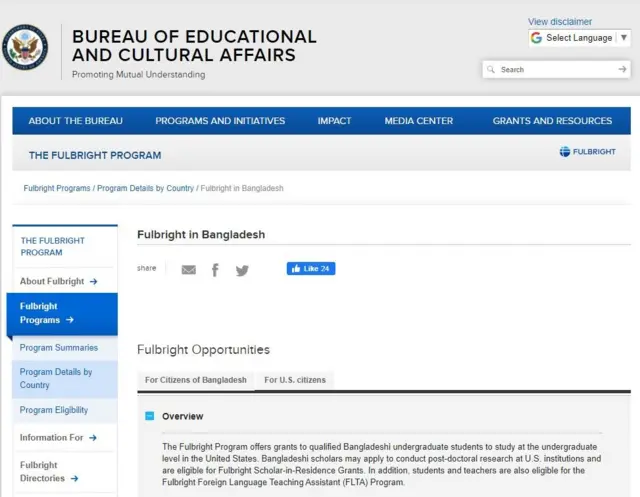Collapse the Overview section minus icon
This screenshot has height=497, width=640.
click(150, 416)
